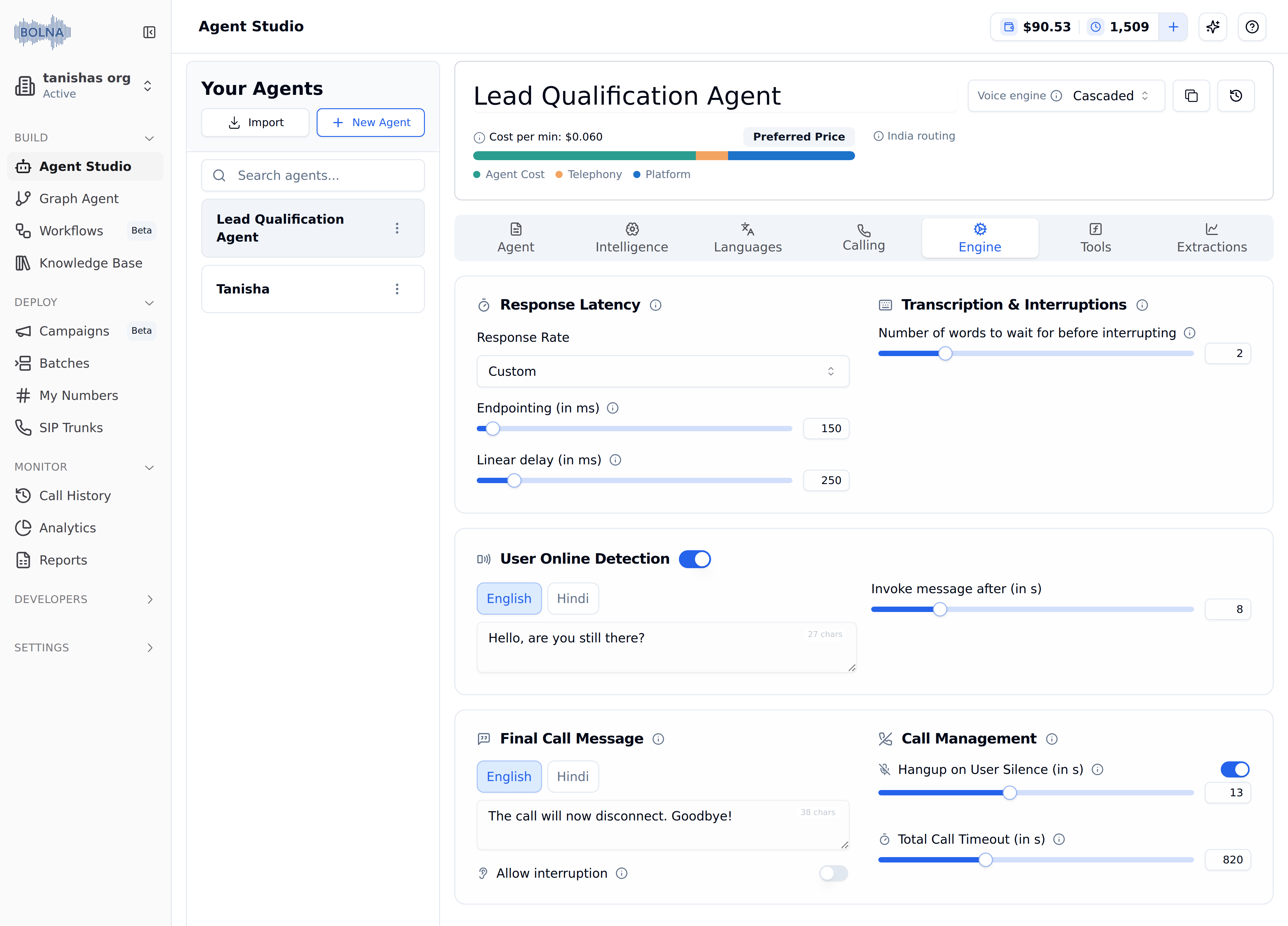This screenshot has width=1288, height=926.
Task: Click Transcription & Interruptions info icon
Action: (1142, 305)
